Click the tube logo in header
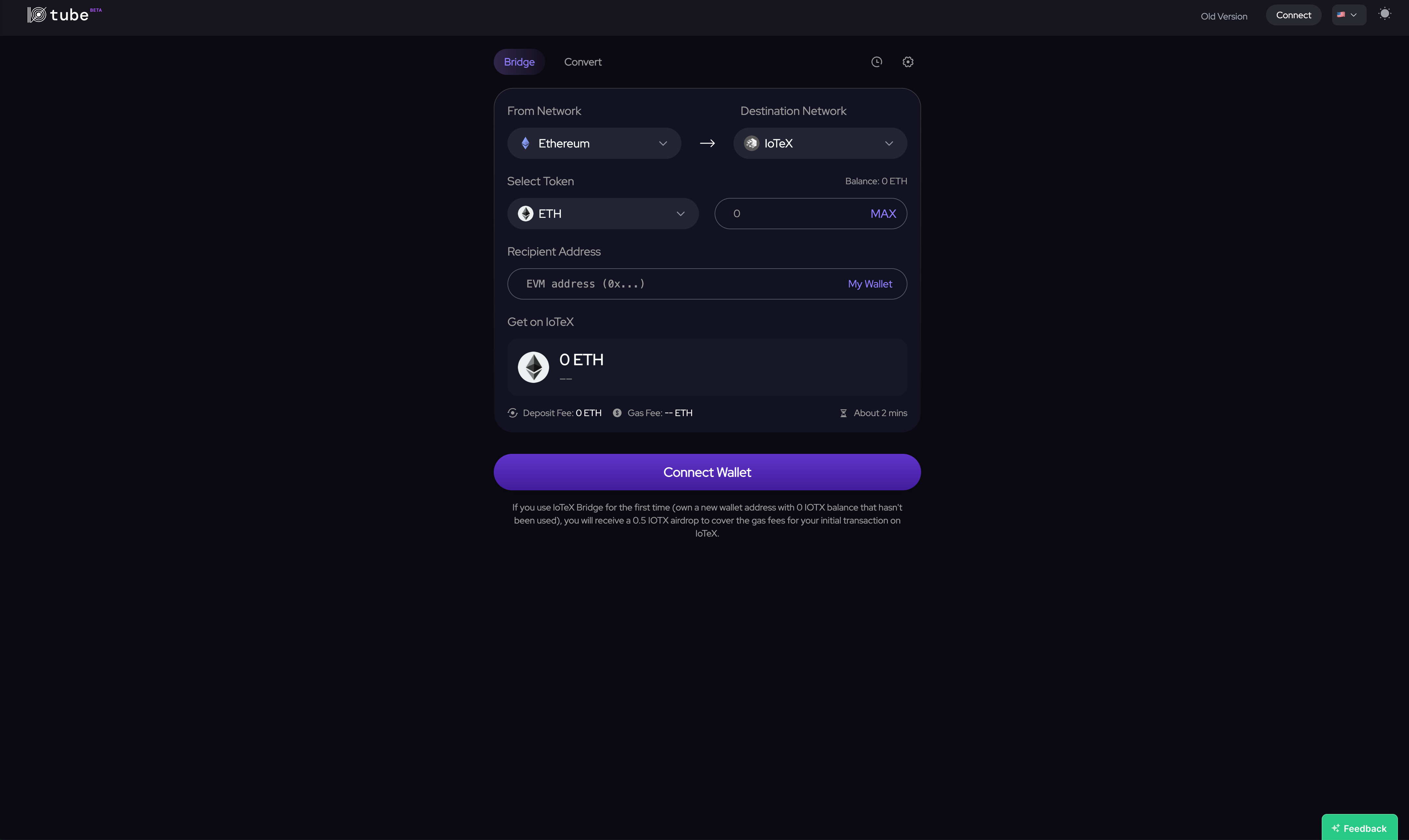 59,15
